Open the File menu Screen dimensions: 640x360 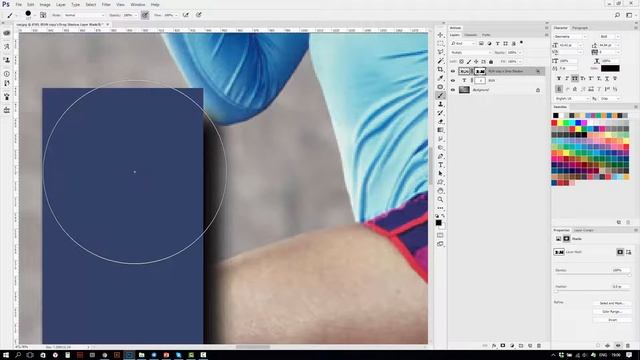(x=18, y=4)
